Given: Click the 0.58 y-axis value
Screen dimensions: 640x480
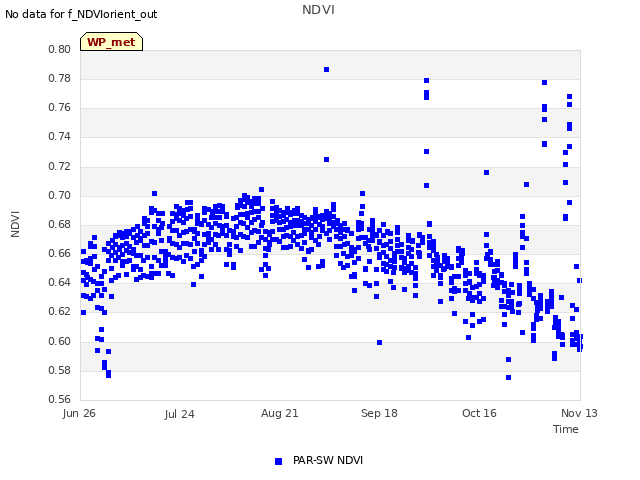Looking at the screenshot, I should pyautogui.click(x=60, y=371).
